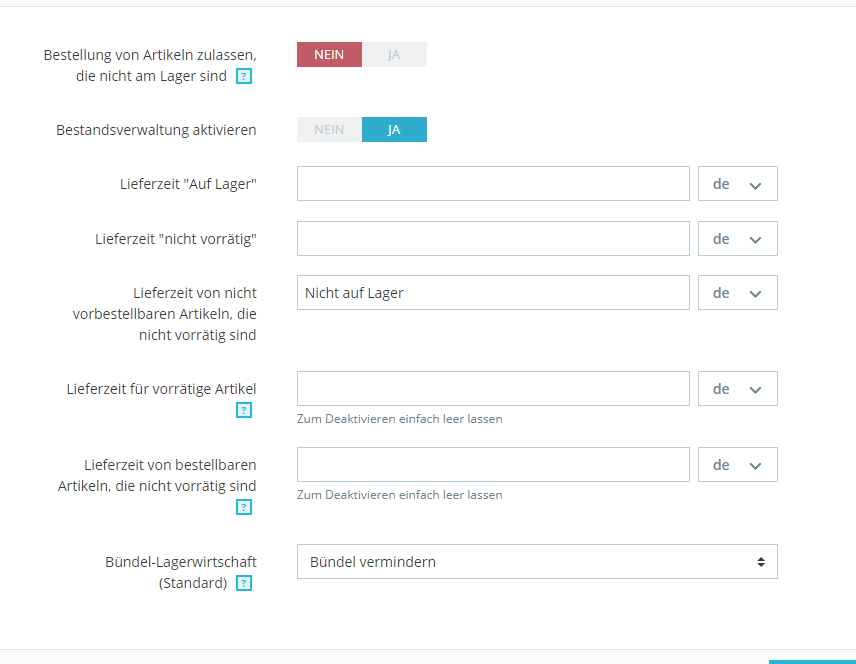Open language dropdown for bestellbare Artikel delivery time
This screenshot has height=664, width=856.
738,465
